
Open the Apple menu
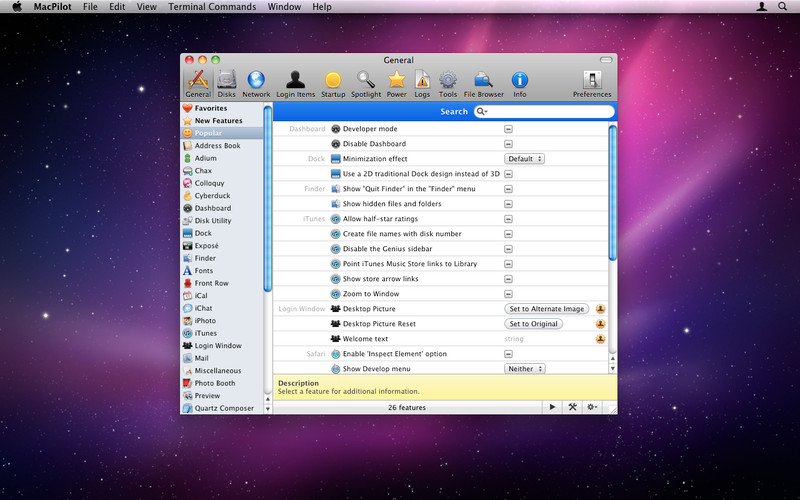17,7
